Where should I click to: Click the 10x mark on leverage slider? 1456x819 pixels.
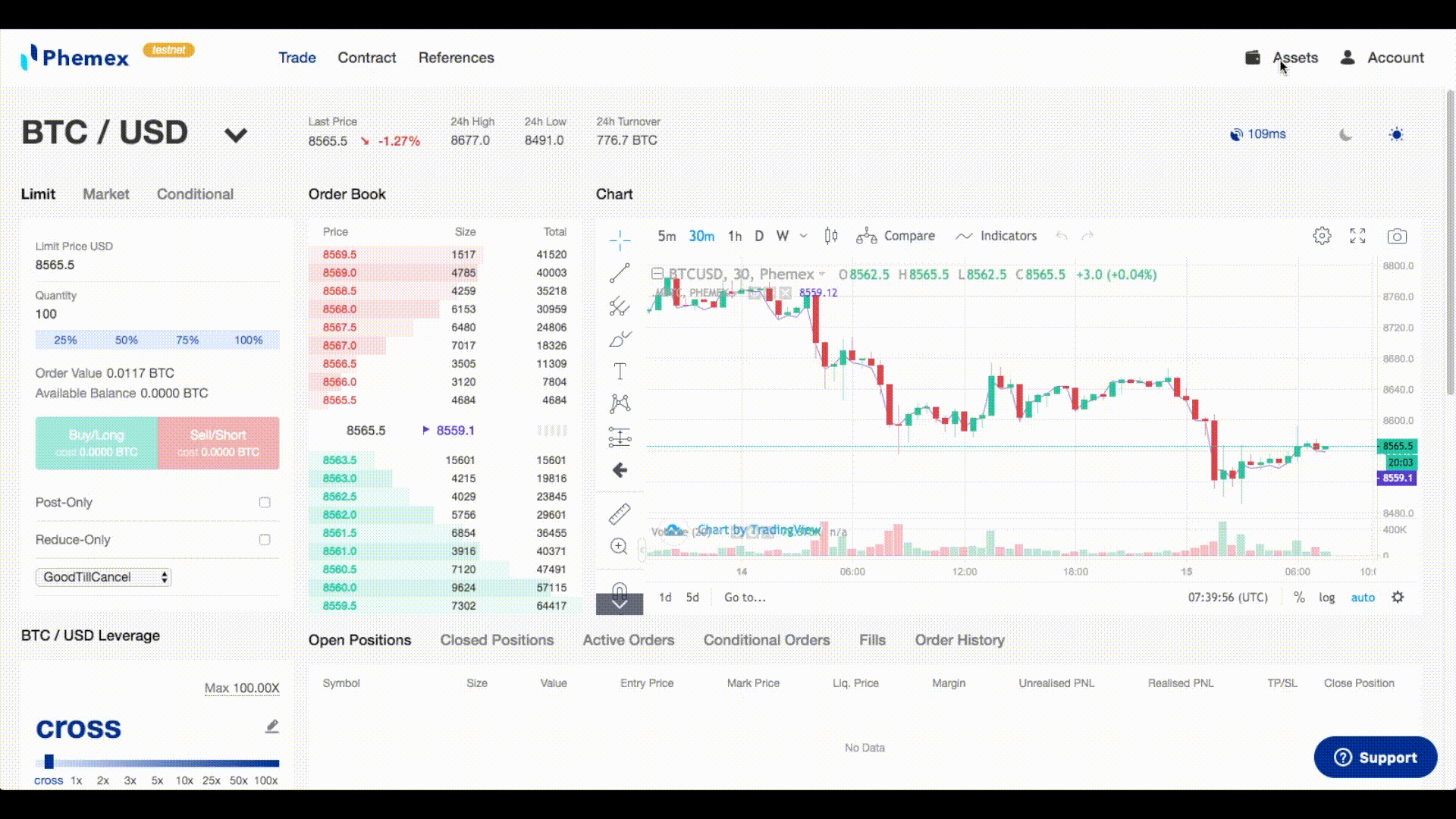click(184, 780)
